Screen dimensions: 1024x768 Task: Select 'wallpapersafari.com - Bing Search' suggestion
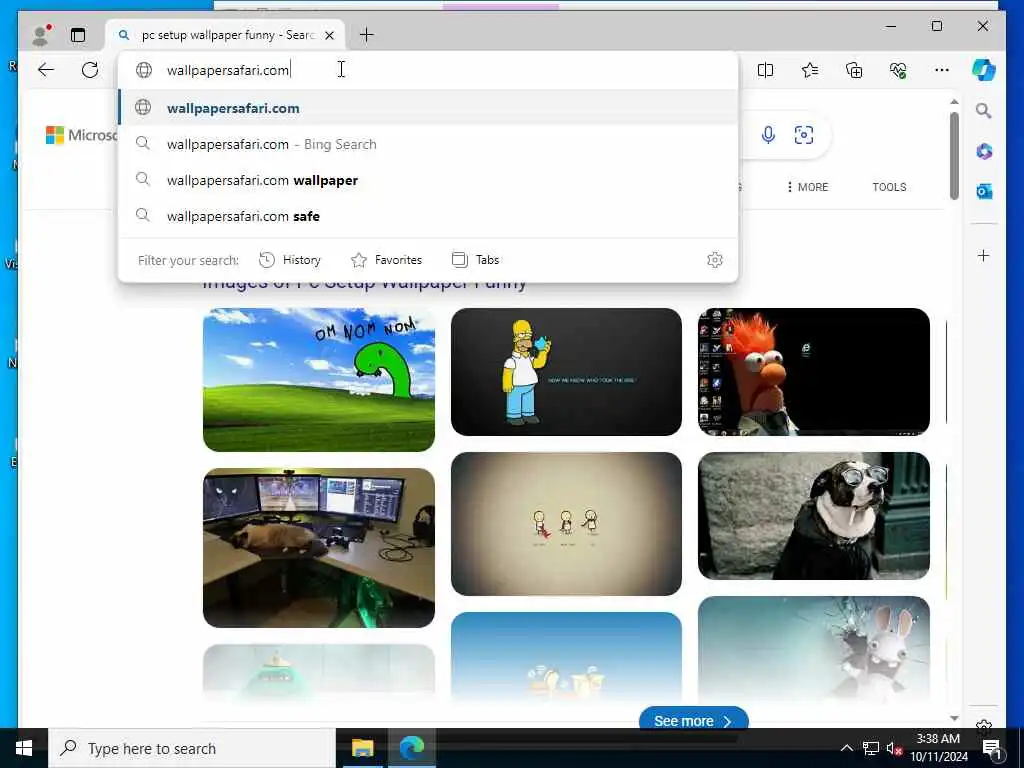(x=428, y=144)
